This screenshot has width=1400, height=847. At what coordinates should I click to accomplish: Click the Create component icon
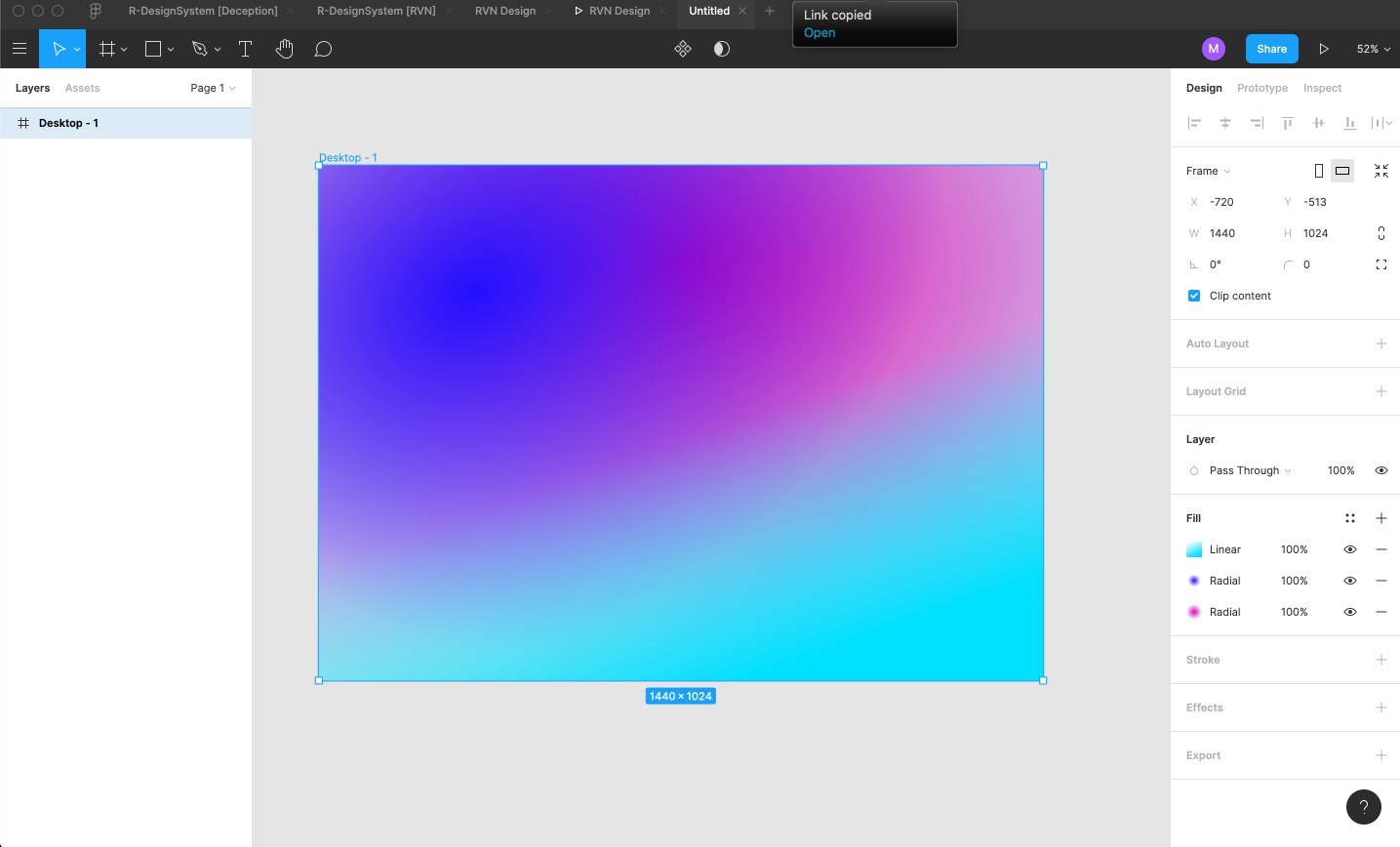click(x=683, y=49)
